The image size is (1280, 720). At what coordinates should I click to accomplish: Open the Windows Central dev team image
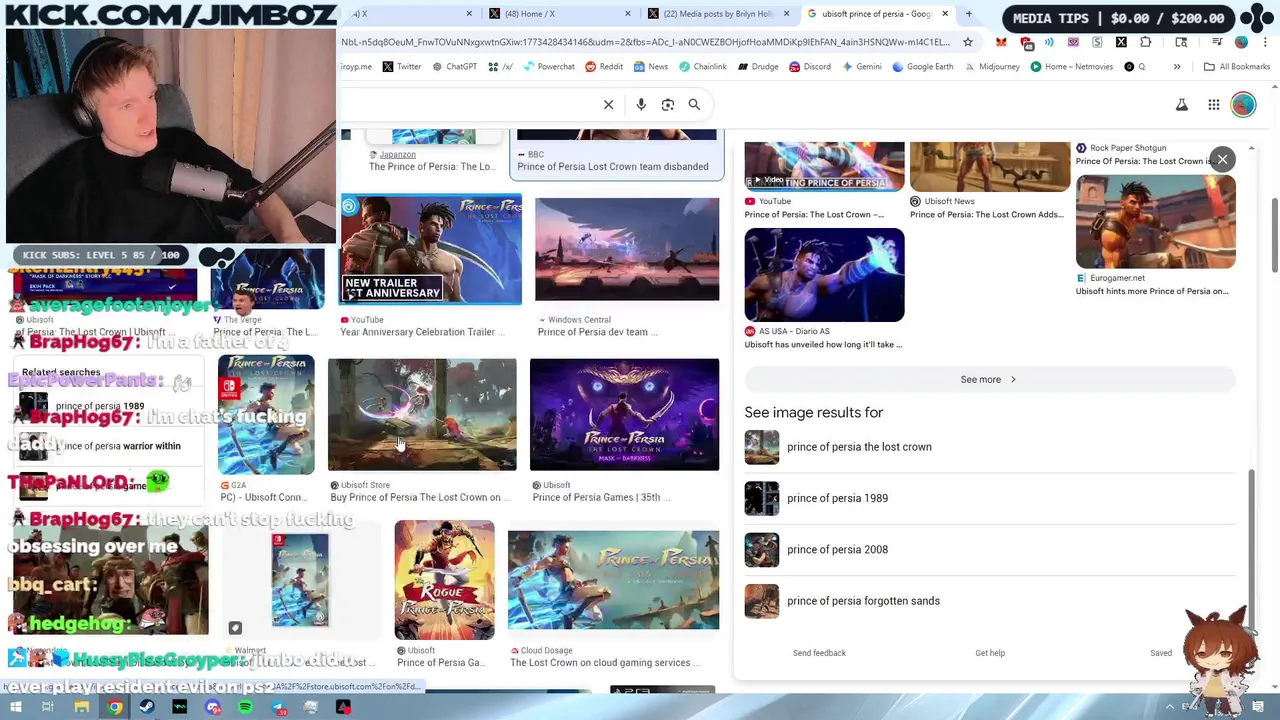click(627, 249)
